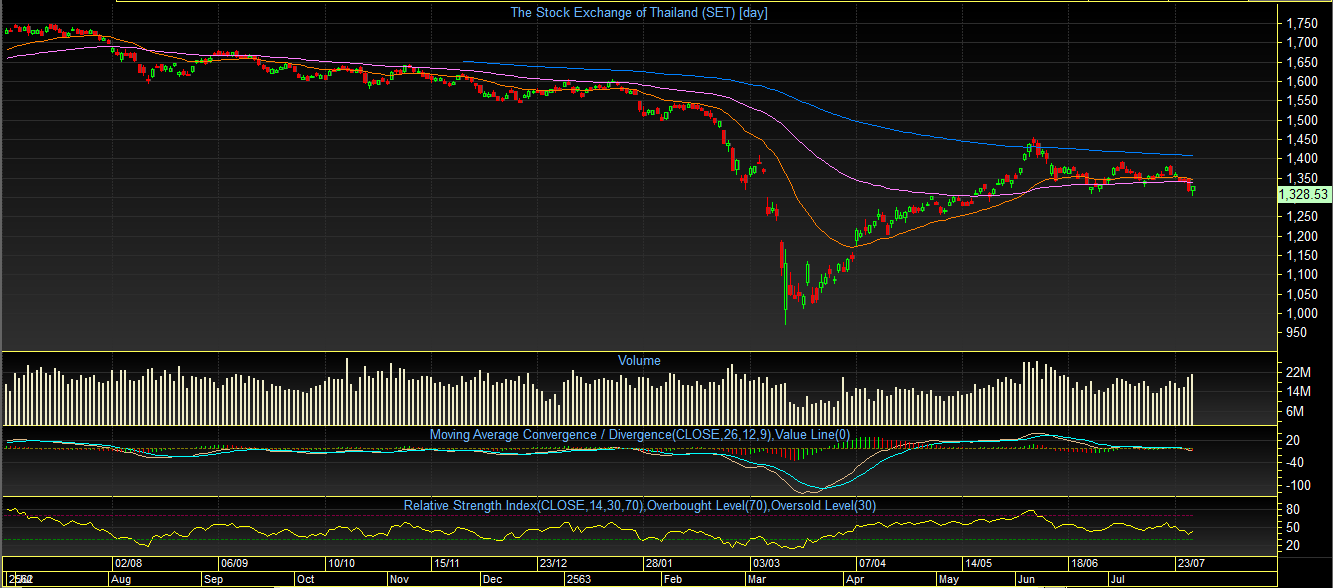Click the Dec month label
The width and height of the screenshot is (1333, 588).
click(492, 579)
